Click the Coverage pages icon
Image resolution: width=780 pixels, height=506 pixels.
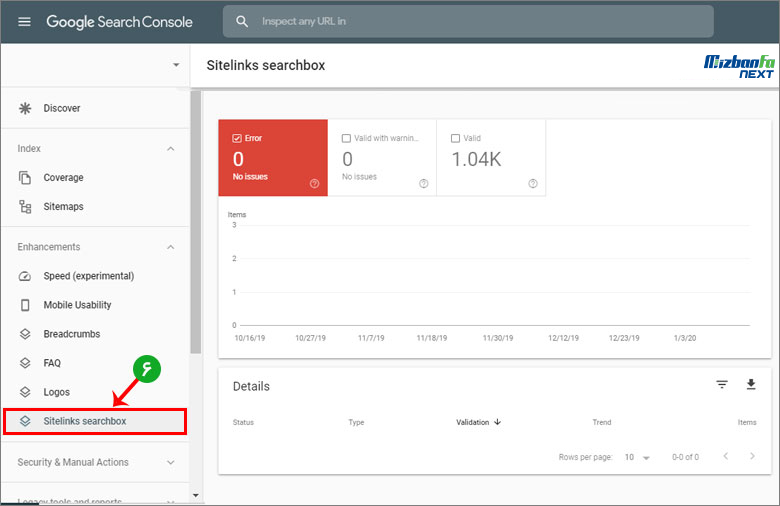point(25,178)
